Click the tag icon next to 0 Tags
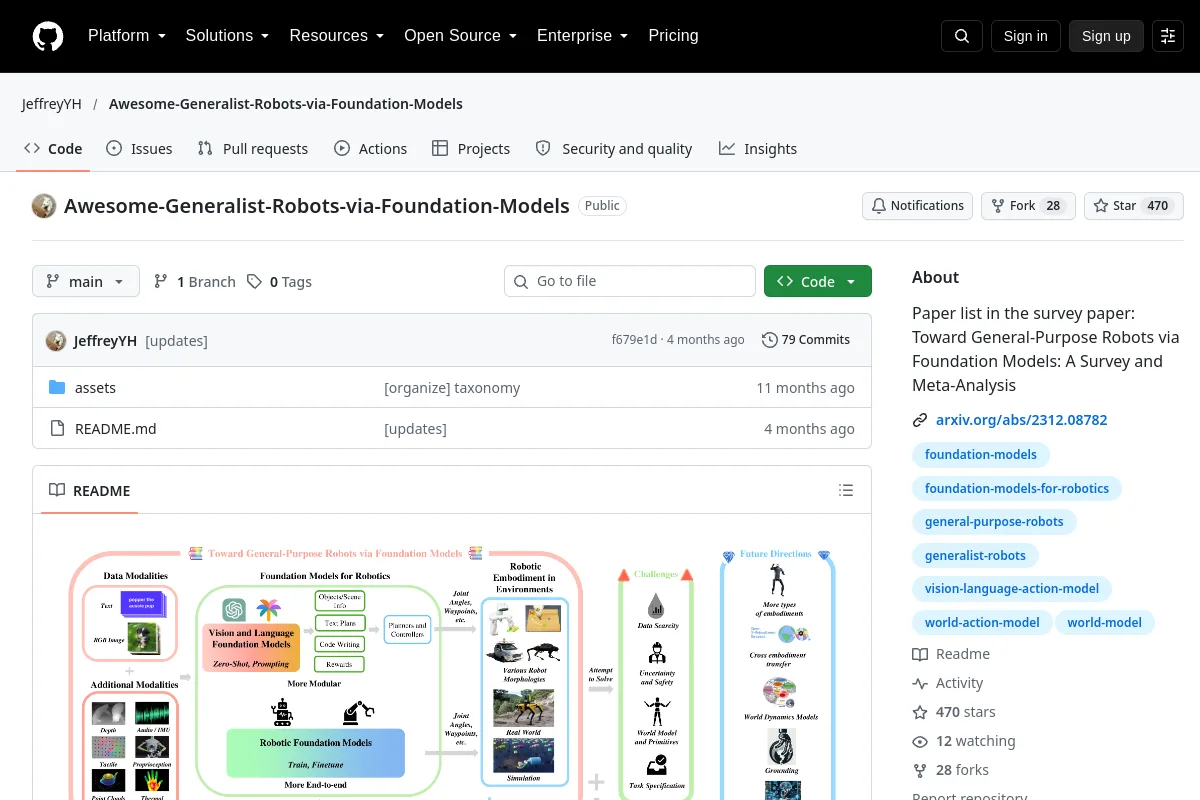This screenshot has height=800, width=1200. click(x=255, y=282)
